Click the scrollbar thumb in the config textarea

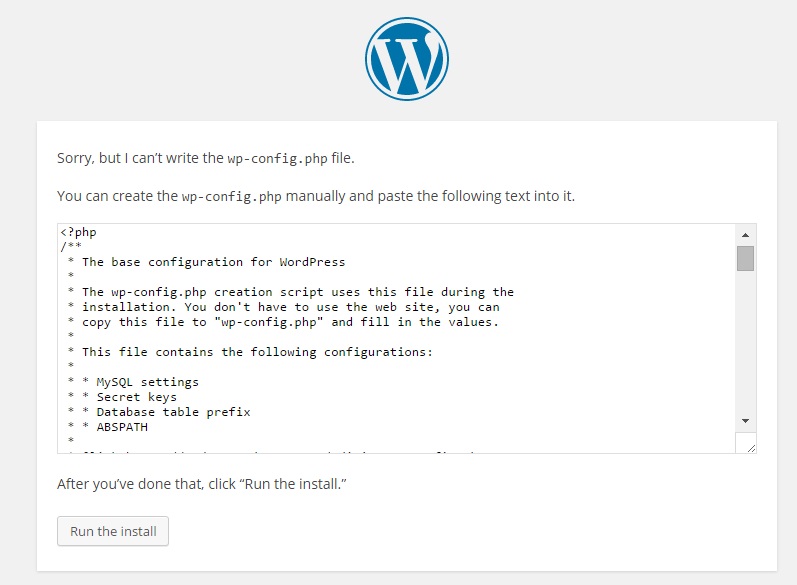[745, 258]
